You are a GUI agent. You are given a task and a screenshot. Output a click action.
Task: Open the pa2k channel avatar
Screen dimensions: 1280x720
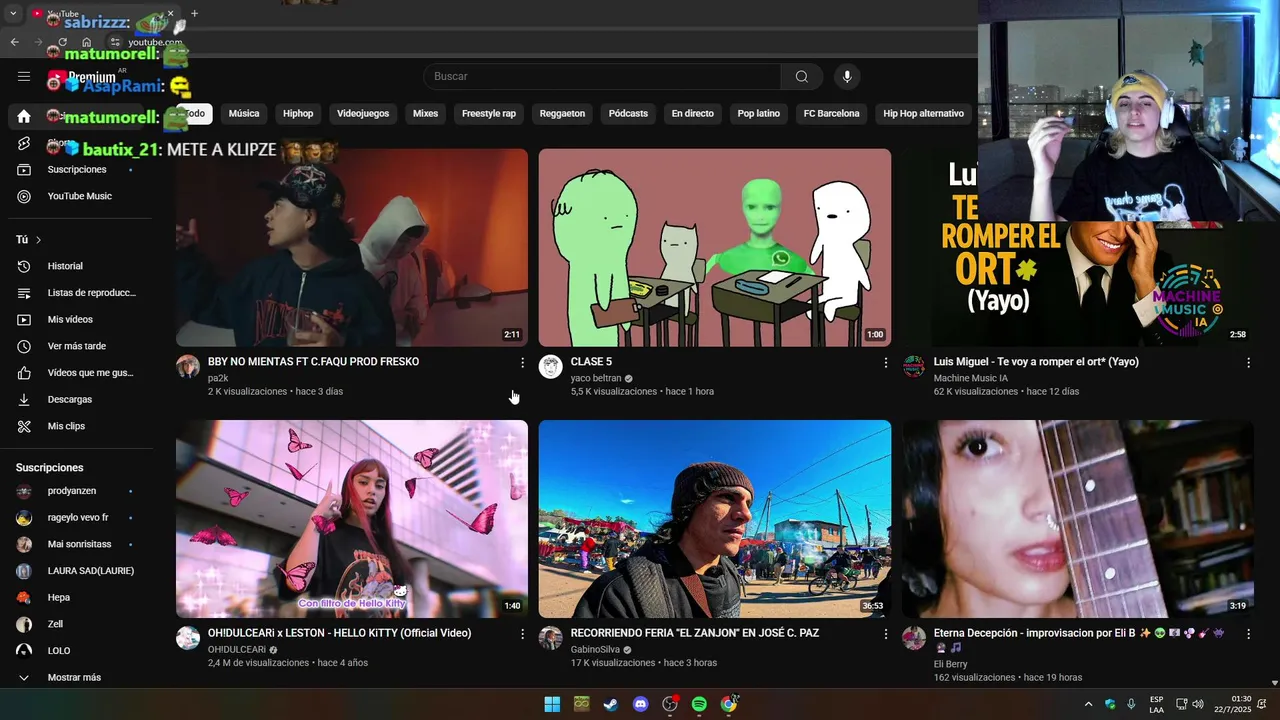tap(188, 367)
